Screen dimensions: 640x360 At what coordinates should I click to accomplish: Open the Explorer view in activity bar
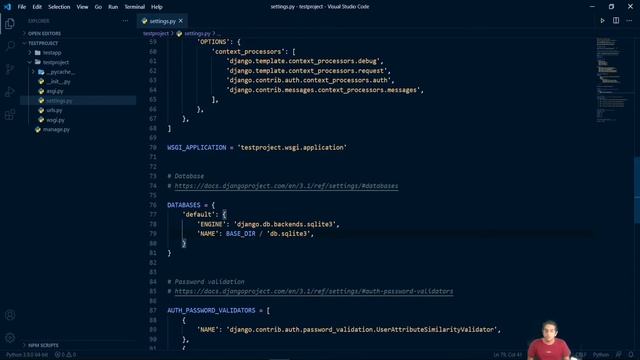click(10, 24)
